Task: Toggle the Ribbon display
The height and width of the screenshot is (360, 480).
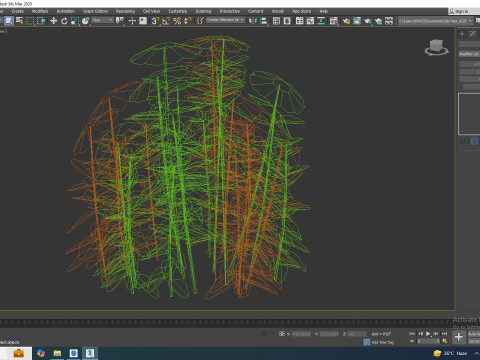Action: [299, 21]
